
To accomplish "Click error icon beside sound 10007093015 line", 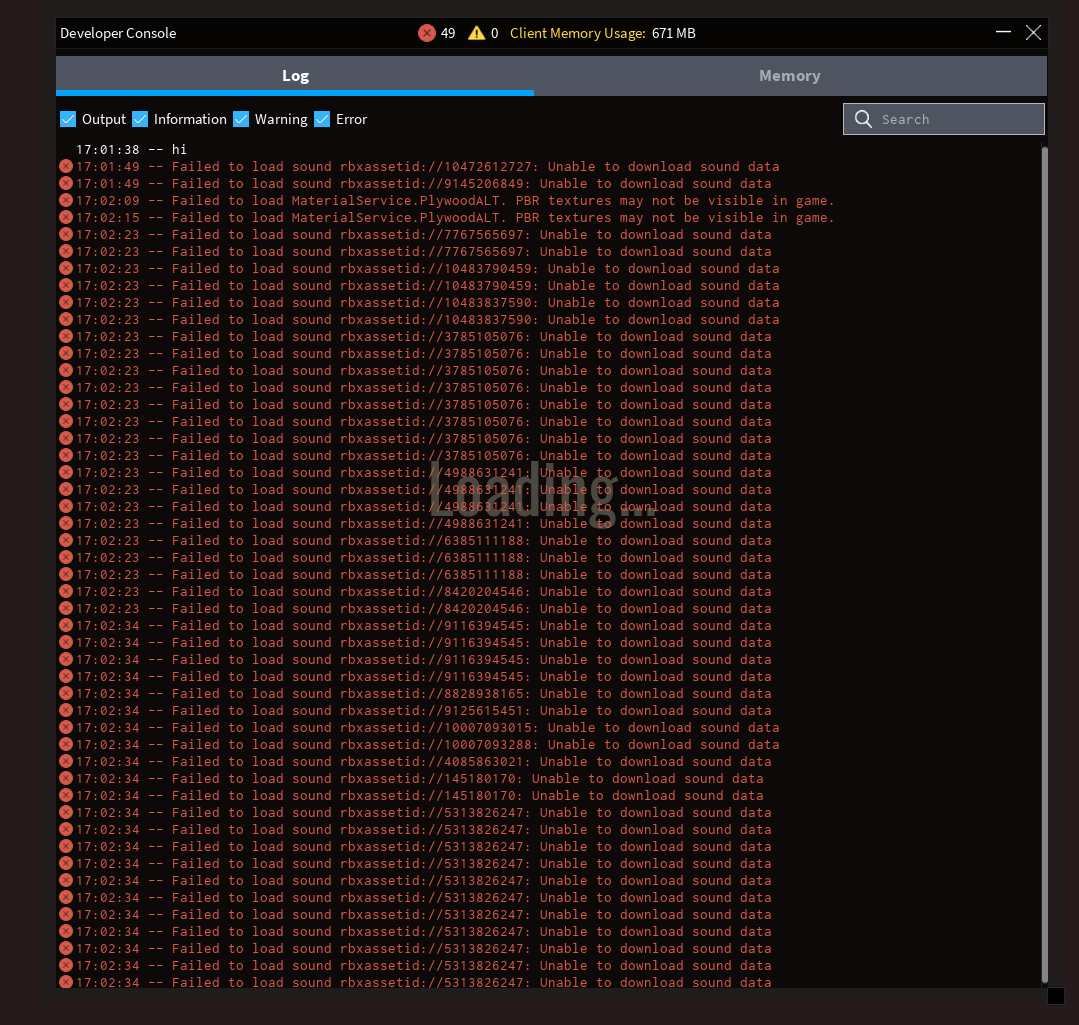I will 66,727.
